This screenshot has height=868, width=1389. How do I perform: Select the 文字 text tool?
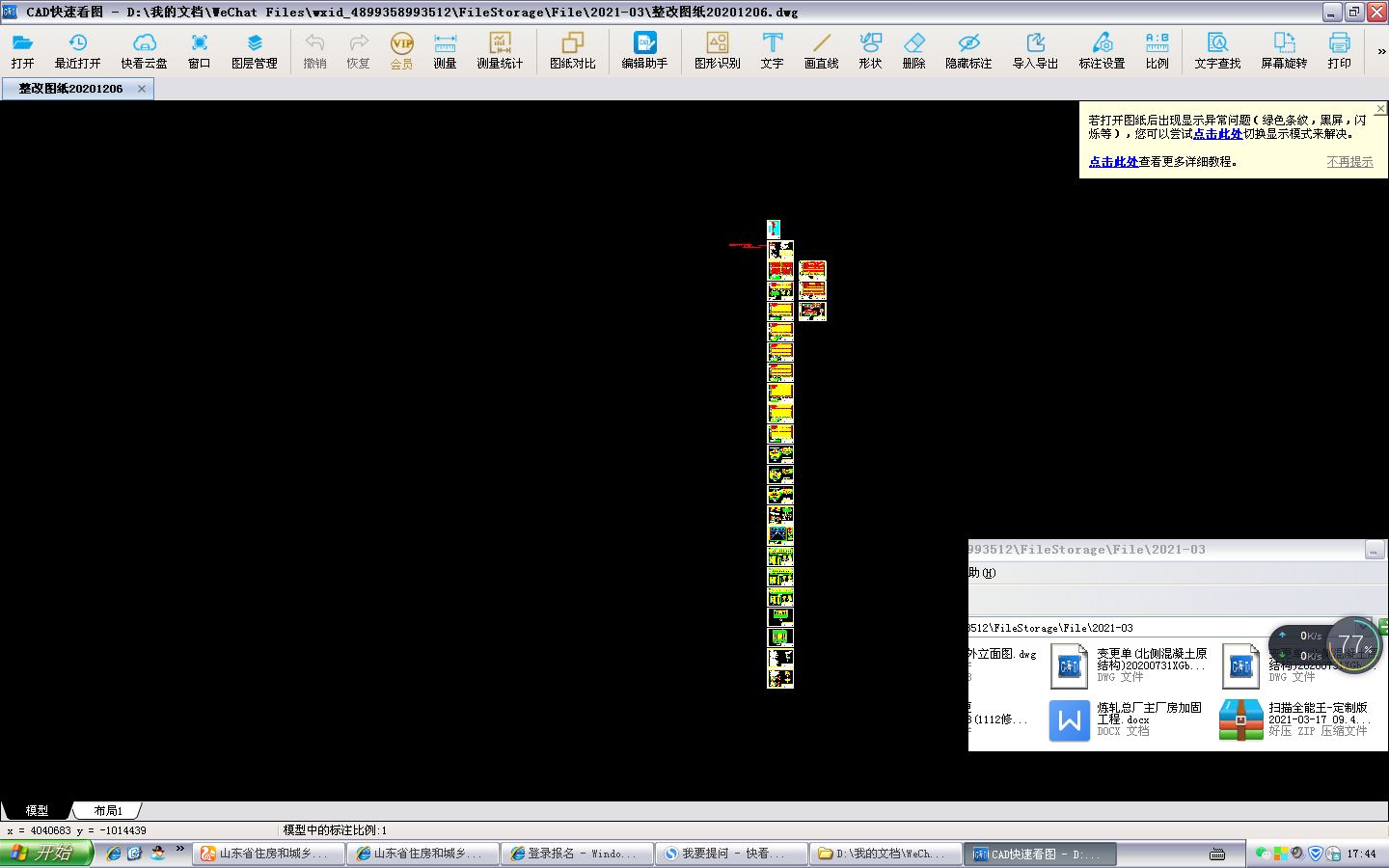point(772,50)
